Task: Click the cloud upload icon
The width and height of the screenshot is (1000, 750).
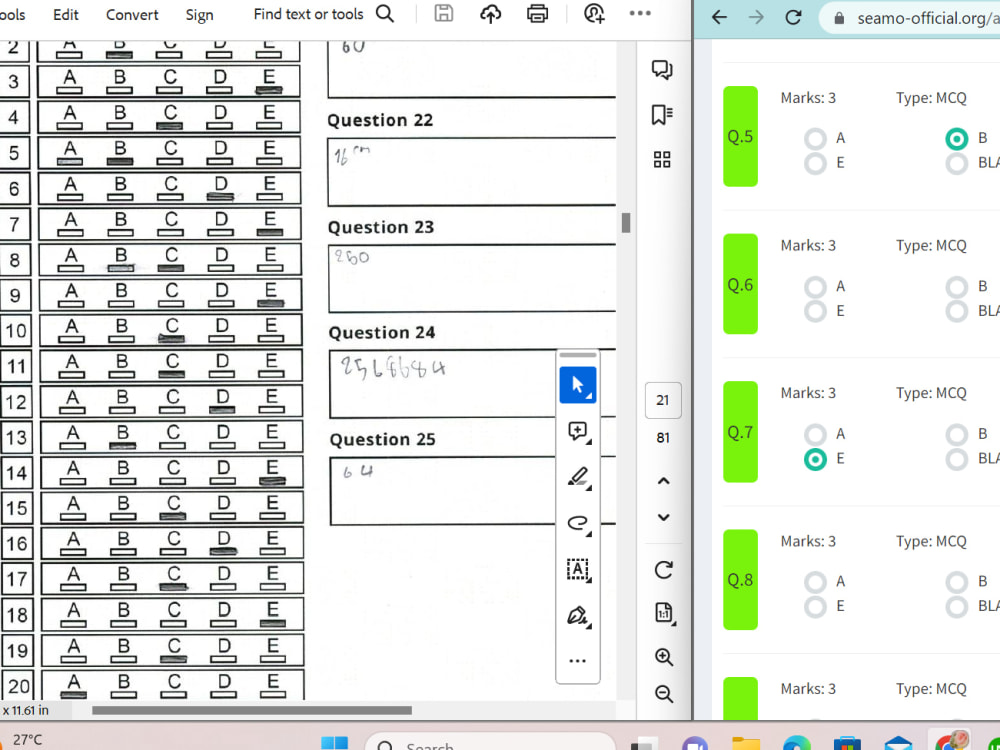Action: [490, 13]
